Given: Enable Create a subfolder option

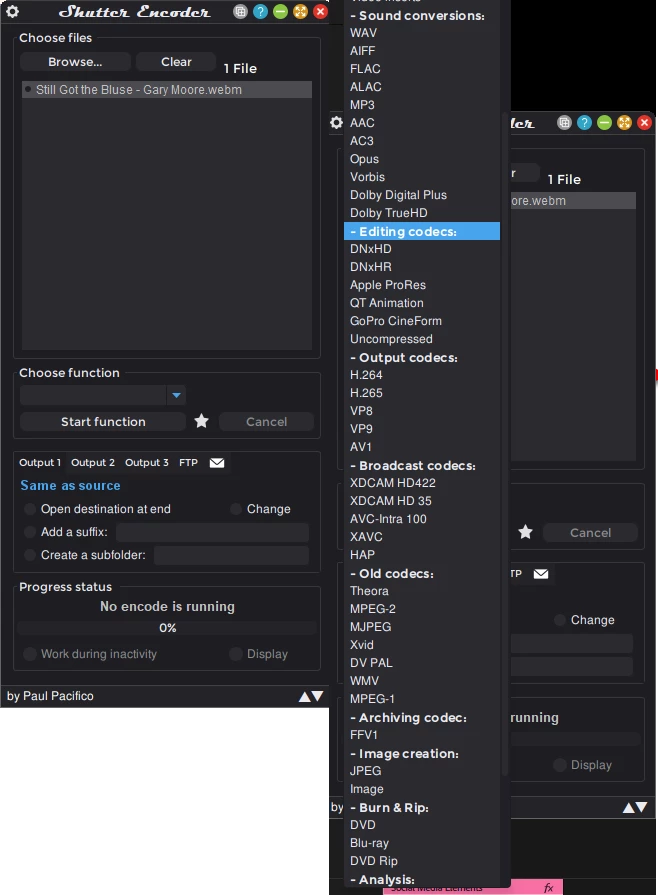Looking at the screenshot, I should click(x=30, y=555).
